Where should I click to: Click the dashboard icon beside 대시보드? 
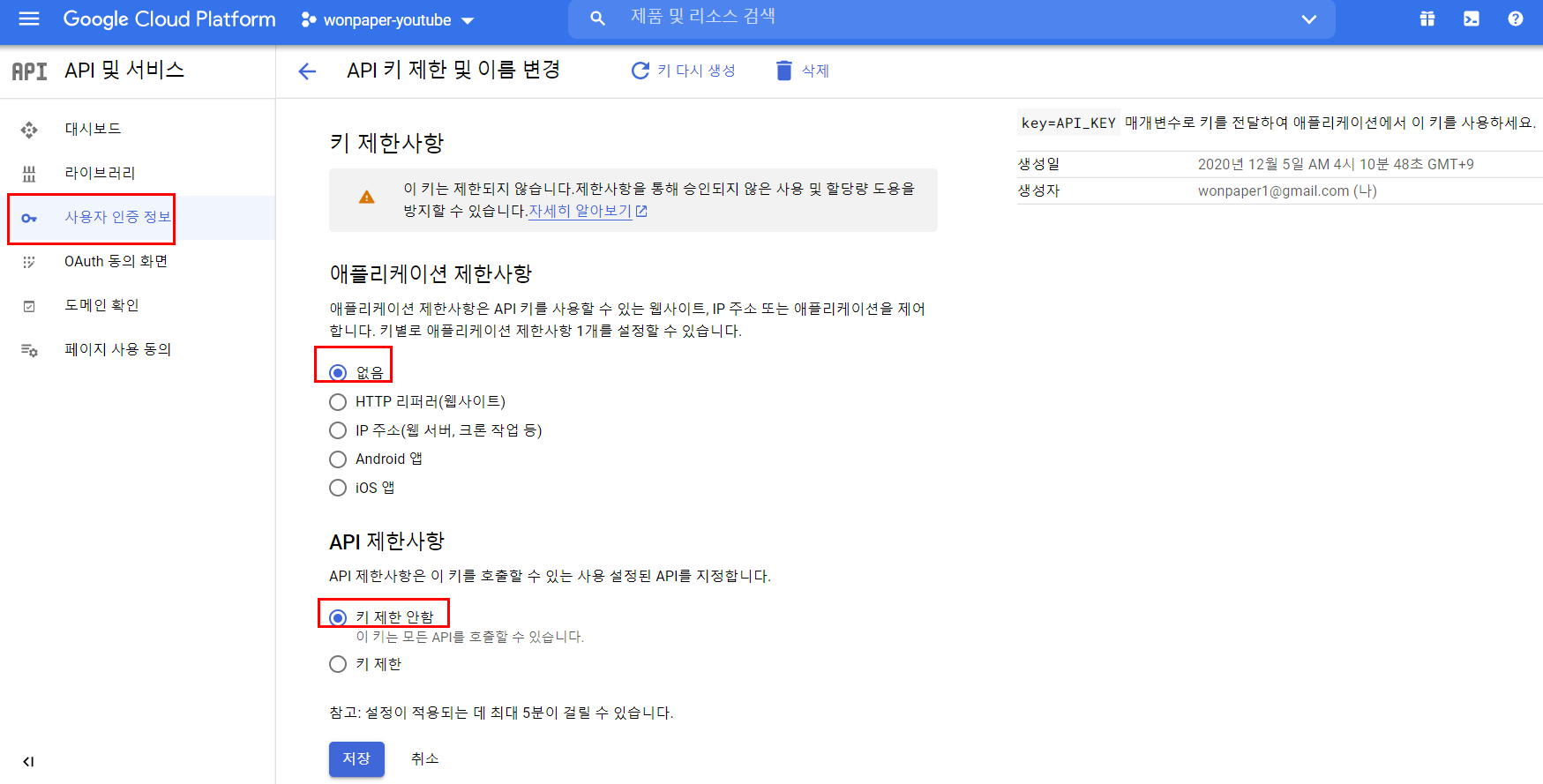pyautogui.click(x=29, y=130)
